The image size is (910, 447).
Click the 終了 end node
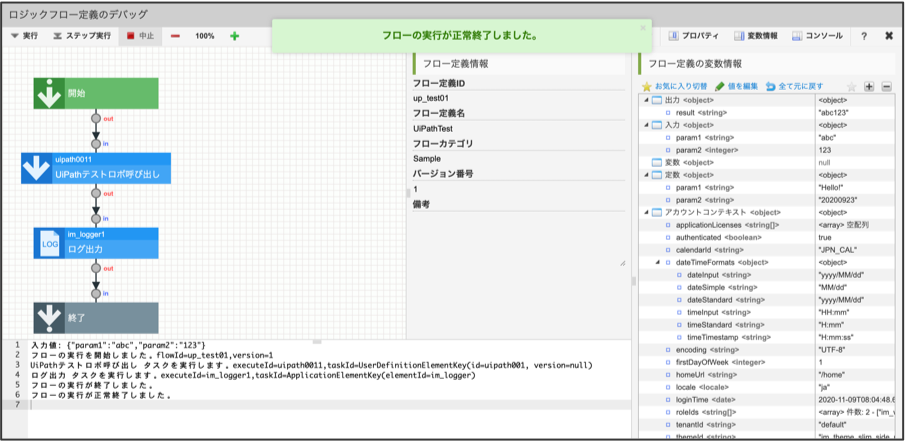pos(95,318)
